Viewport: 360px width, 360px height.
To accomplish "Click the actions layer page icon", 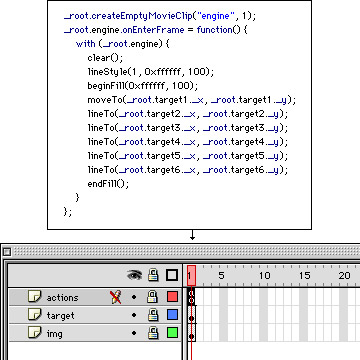I will click(x=34, y=296).
